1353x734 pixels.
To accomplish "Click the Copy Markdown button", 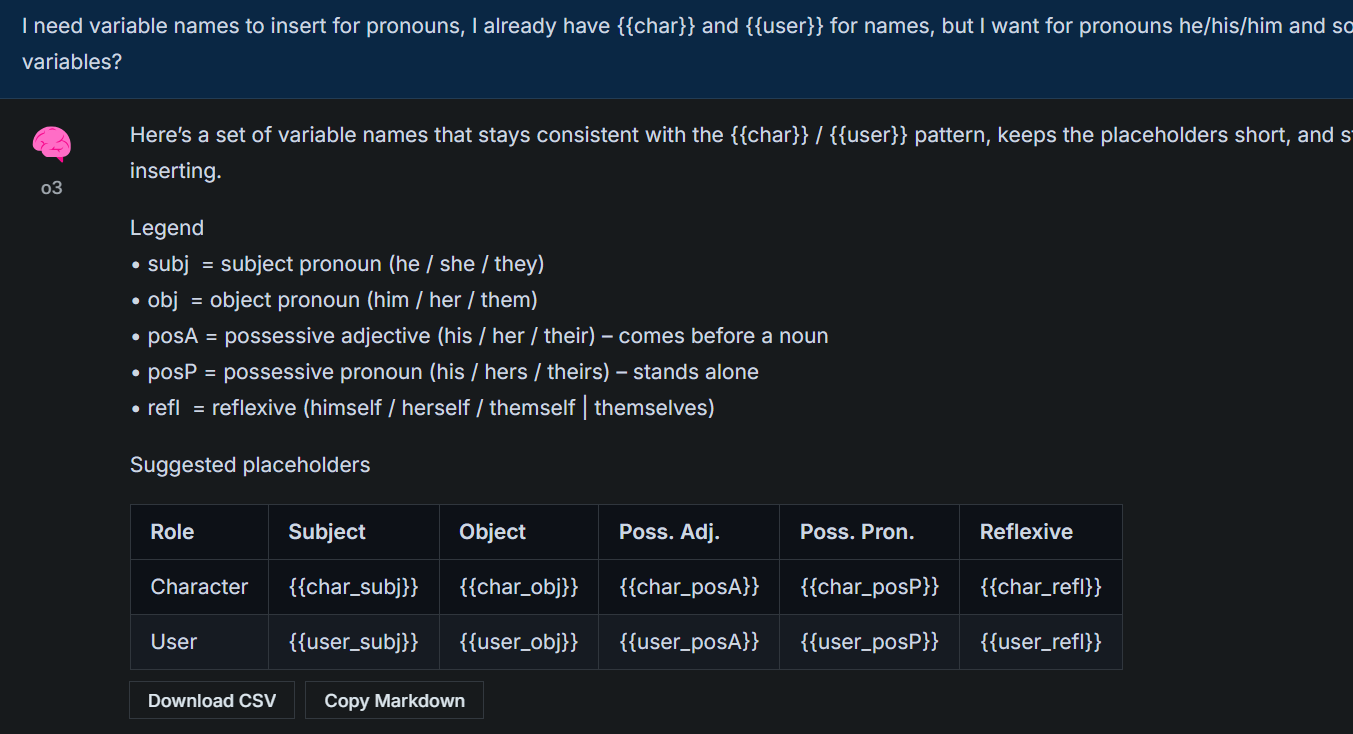I will click(x=394, y=700).
